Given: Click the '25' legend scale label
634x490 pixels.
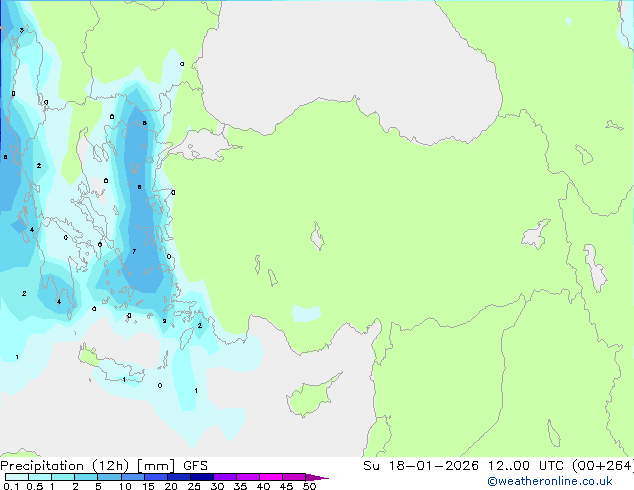Looking at the screenshot, I should tap(194, 486).
